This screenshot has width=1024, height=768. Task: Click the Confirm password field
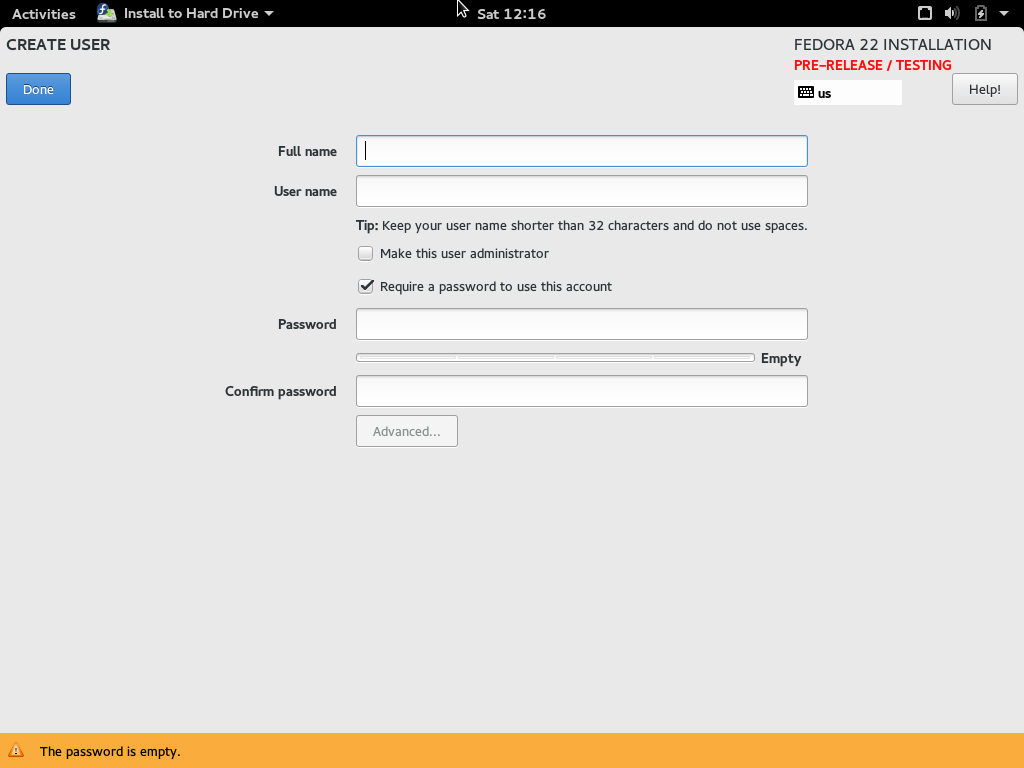[582, 391]
